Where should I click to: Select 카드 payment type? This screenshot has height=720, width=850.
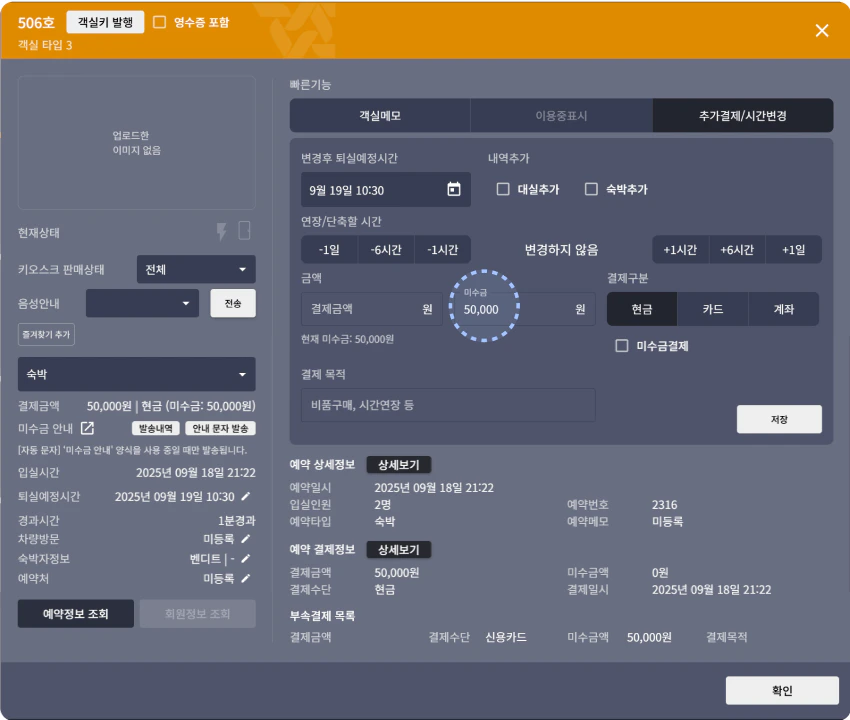[713, 309]
